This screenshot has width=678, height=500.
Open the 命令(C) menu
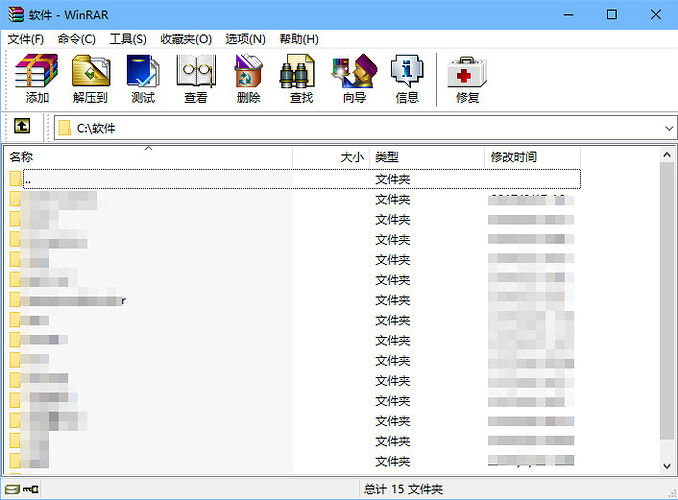coord(77,39)
